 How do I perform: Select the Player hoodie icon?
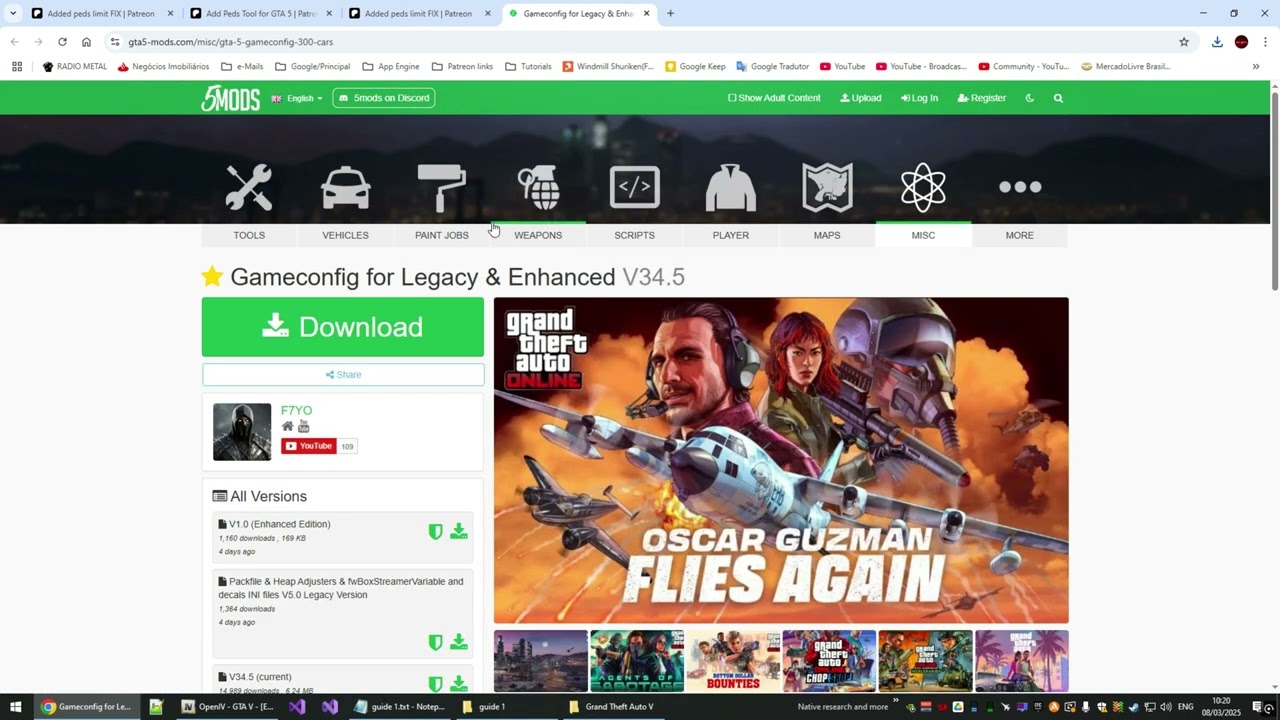click(x=730, y=187)
